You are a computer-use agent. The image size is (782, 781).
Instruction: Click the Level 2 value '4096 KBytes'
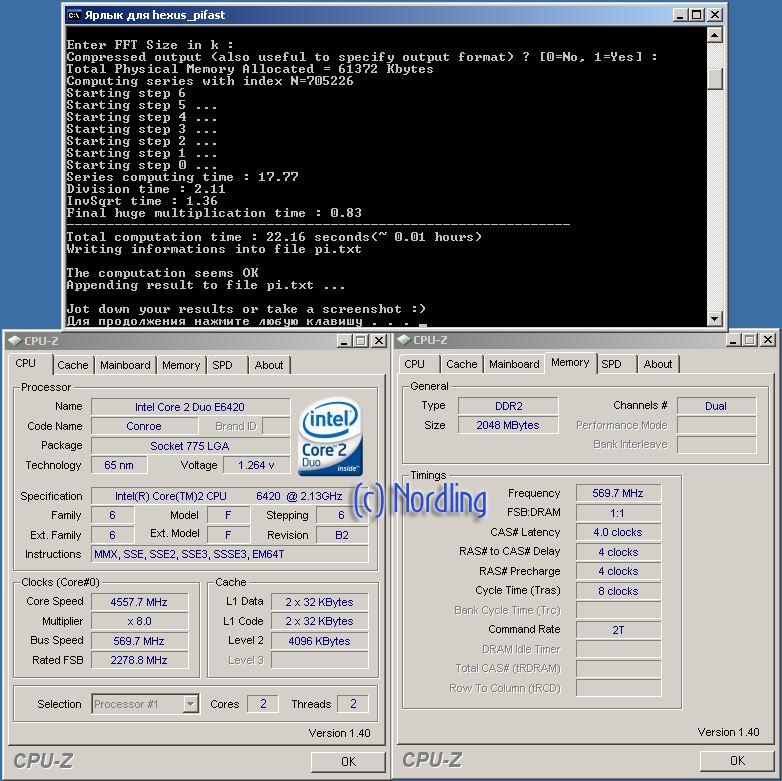click(x=319, y=641)
